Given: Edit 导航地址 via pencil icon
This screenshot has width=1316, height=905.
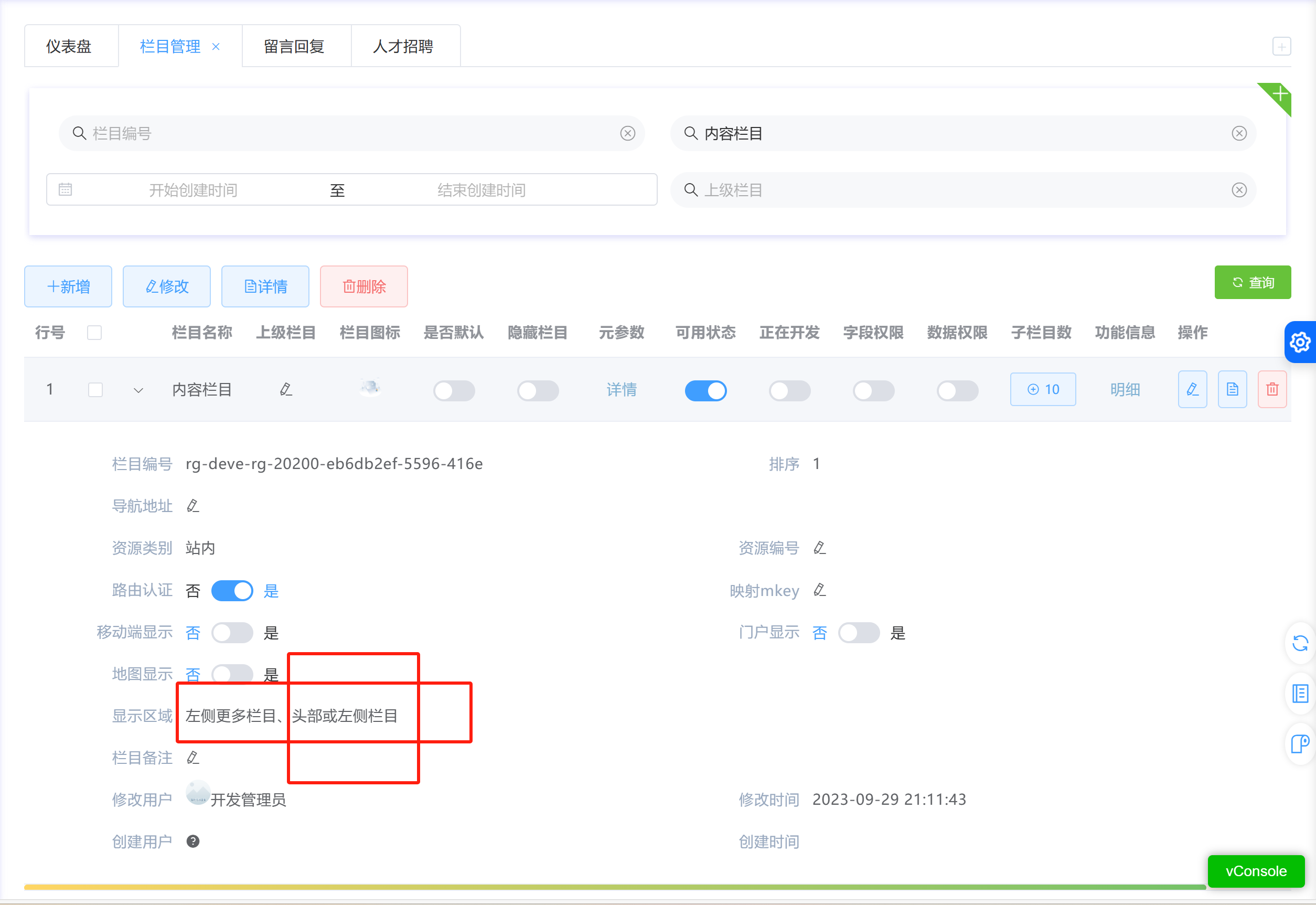Looking at the screenshot, I should coord(192,506).
